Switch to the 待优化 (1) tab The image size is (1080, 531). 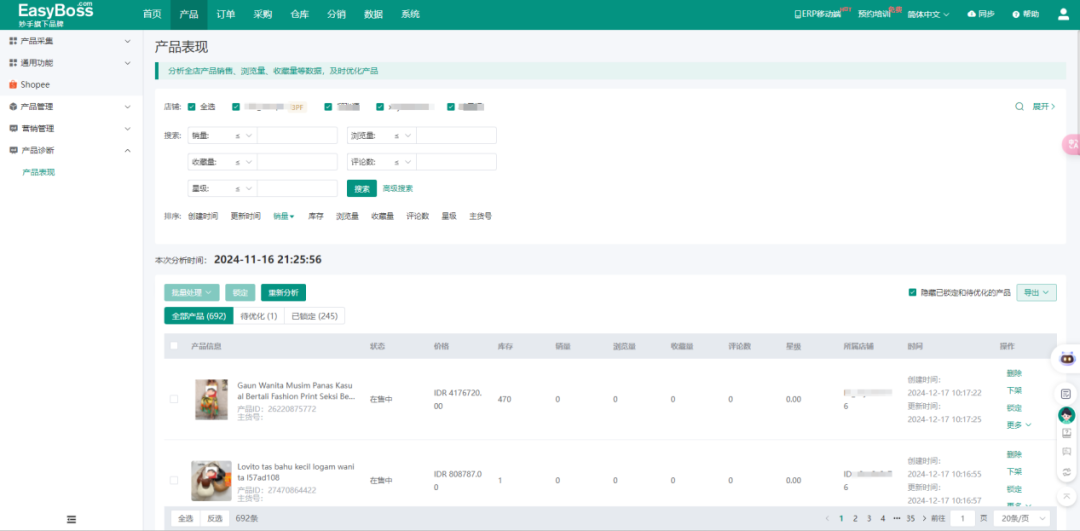[259, 316]
